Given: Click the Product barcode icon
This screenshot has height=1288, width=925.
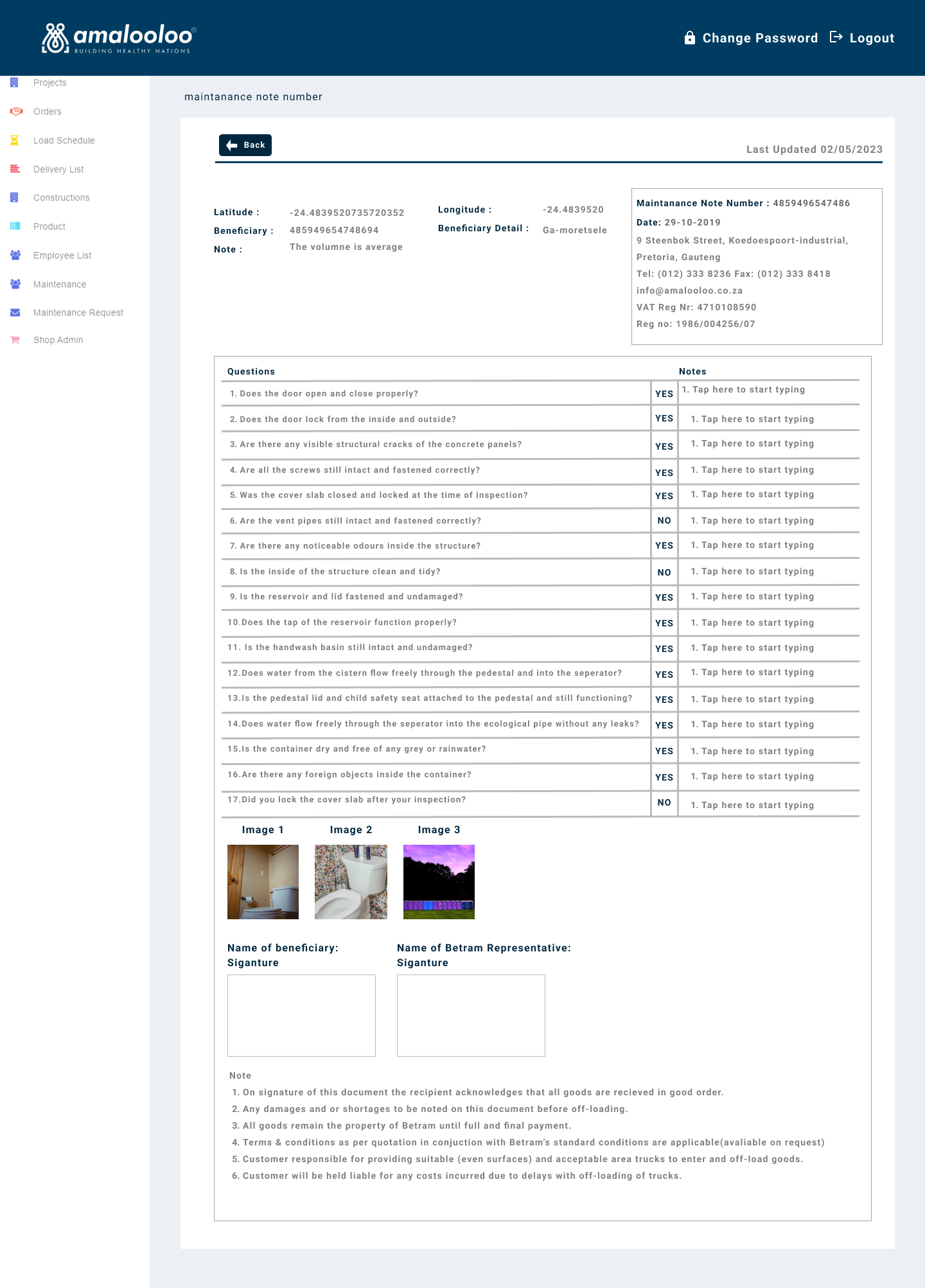Looking at the screenshot, I should (15, 226).
